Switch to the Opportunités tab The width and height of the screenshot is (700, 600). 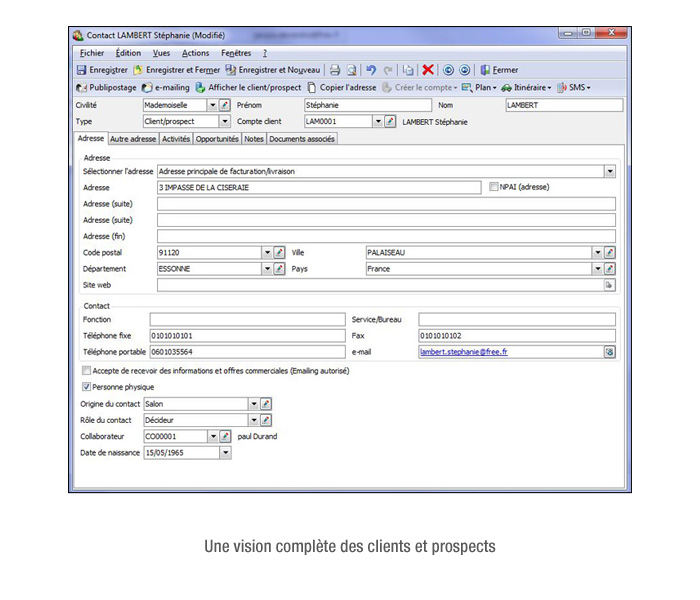[217, 139]
